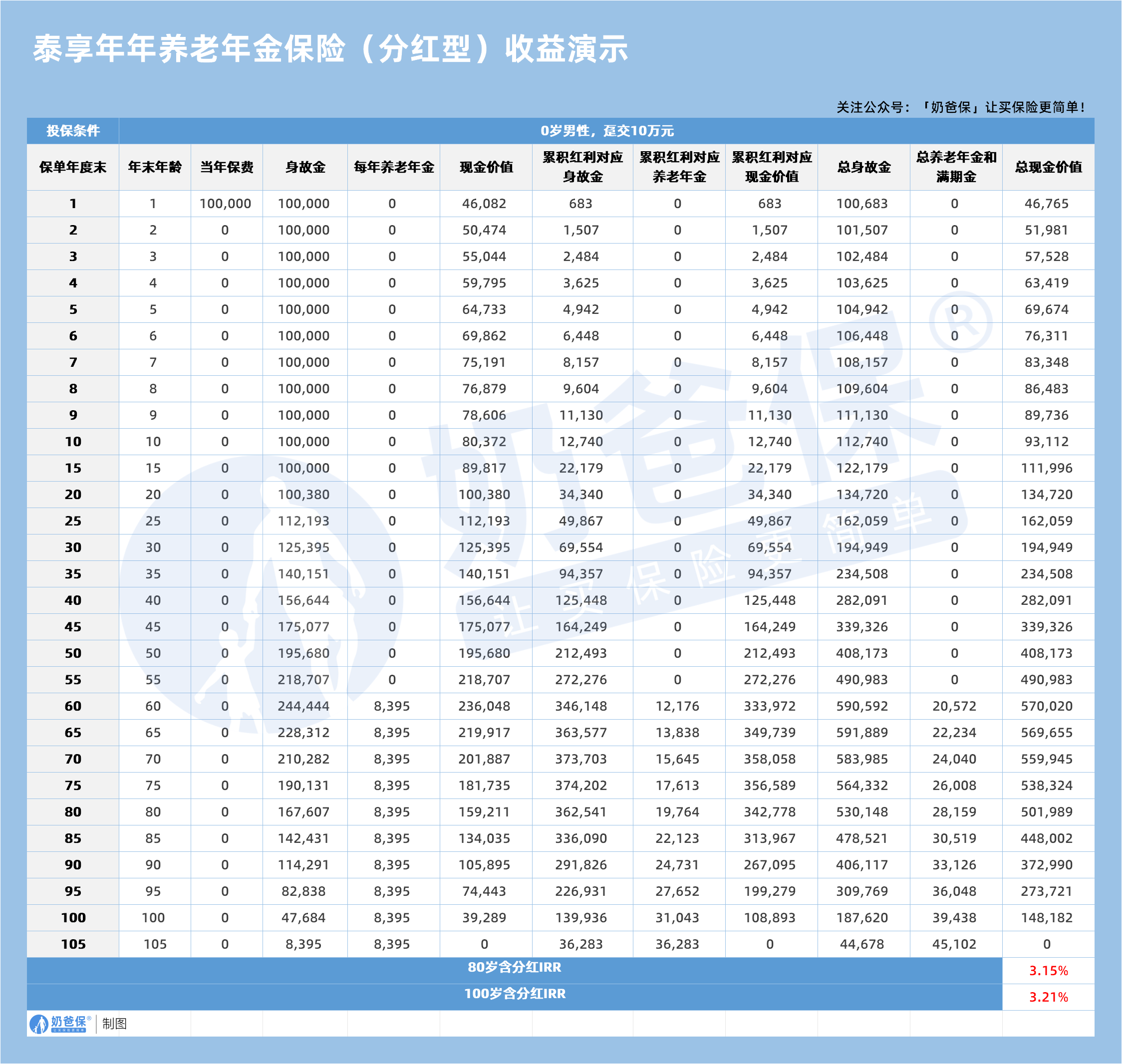Click the 100岁含分红IRR row label
This screenshot has width=1122, height=1064.
(x=514, y=994)
